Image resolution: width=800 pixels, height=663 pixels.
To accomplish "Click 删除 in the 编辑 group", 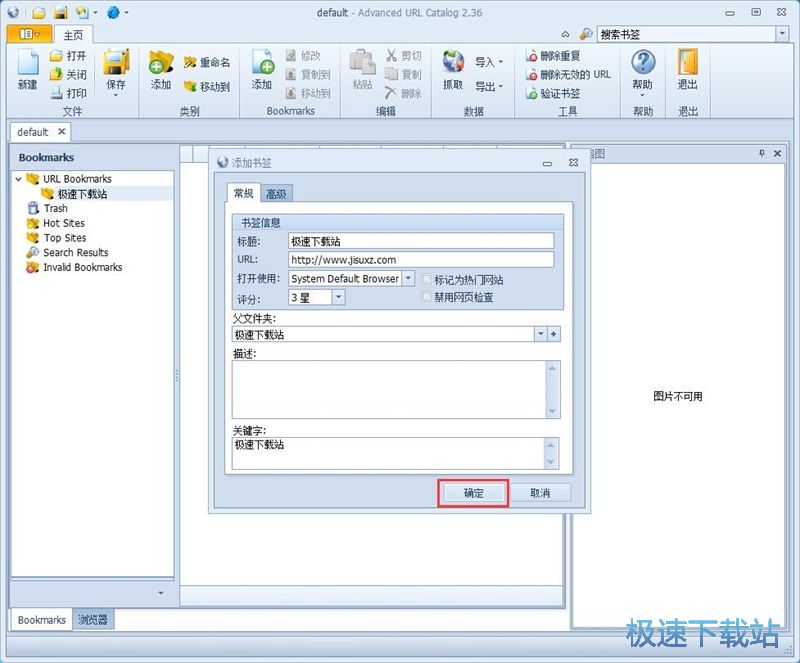I will pos(403,93).
